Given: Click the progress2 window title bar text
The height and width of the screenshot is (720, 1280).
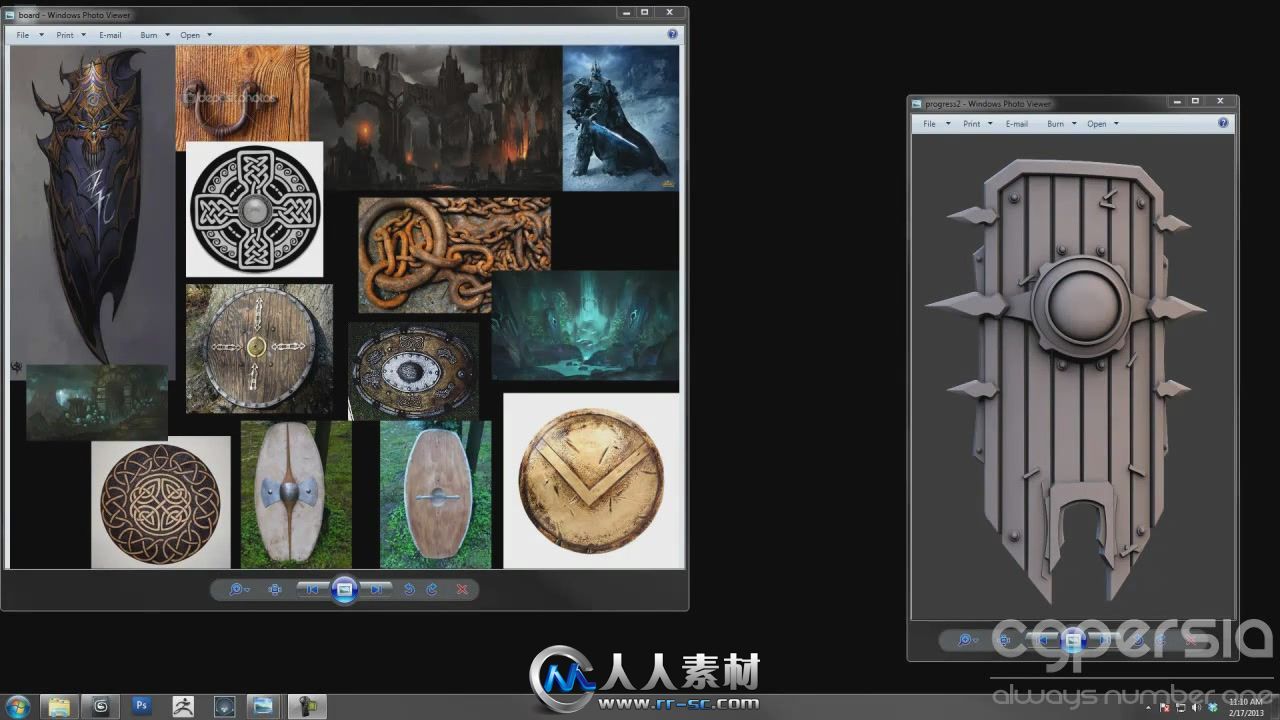Looking at the screenshot, I should coord(988,104).
